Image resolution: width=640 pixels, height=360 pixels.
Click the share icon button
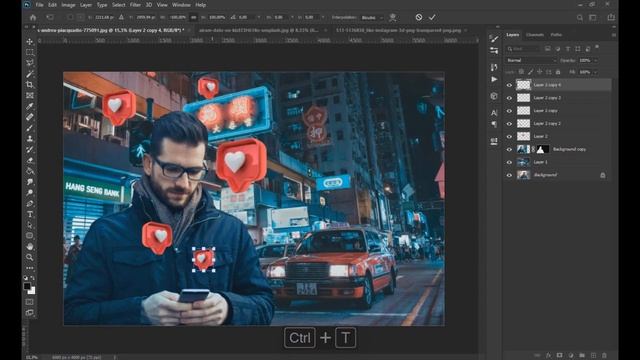[x=611, y=18]
